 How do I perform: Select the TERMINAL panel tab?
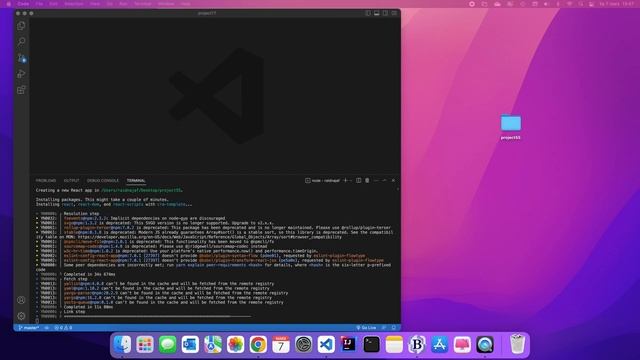pyautogui.click(x=136, y=180)
